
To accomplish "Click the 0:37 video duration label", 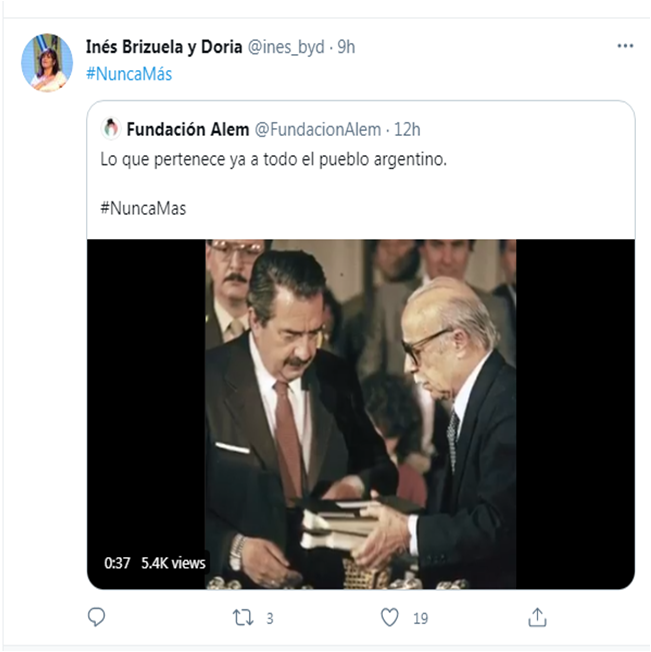I will click(x=117, y=563).
